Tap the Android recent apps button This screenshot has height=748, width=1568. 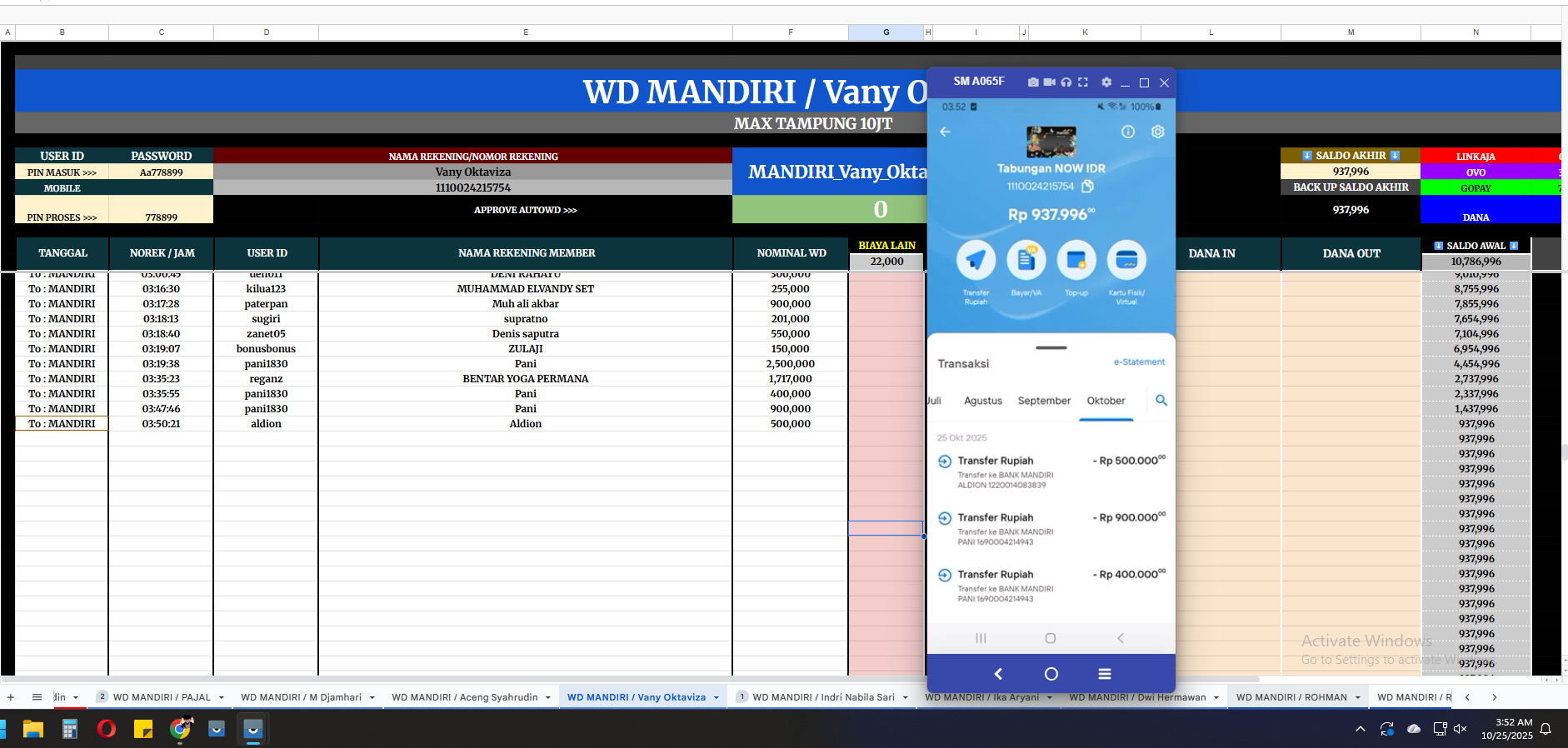pos(981,638)
